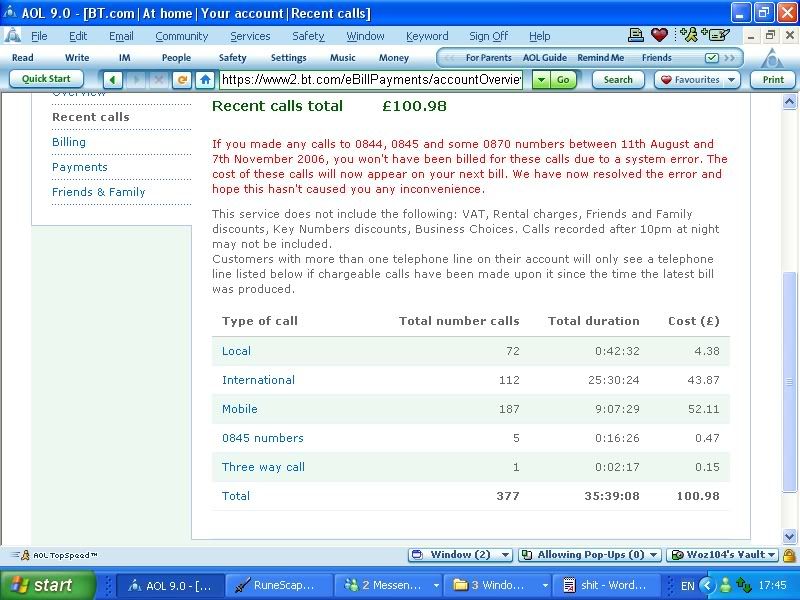Open the Community menu
This screenshot has height=600, width=800.
pyautogui.click(x=182, y=36)
